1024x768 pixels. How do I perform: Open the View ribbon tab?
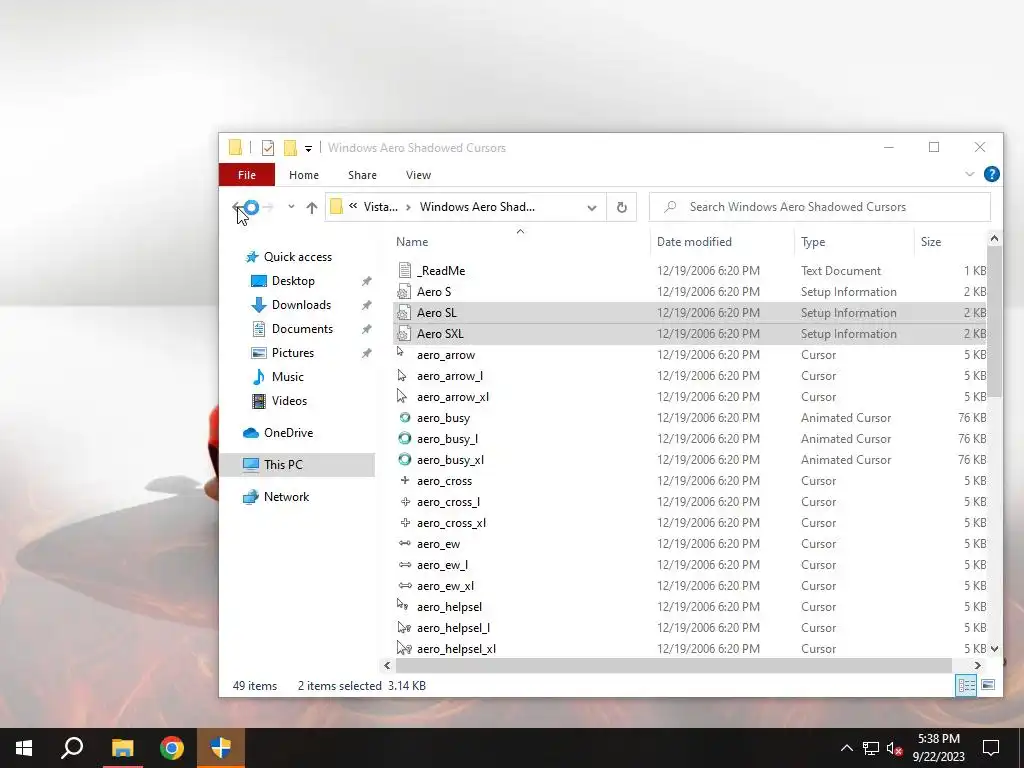(x=419, y=175)
